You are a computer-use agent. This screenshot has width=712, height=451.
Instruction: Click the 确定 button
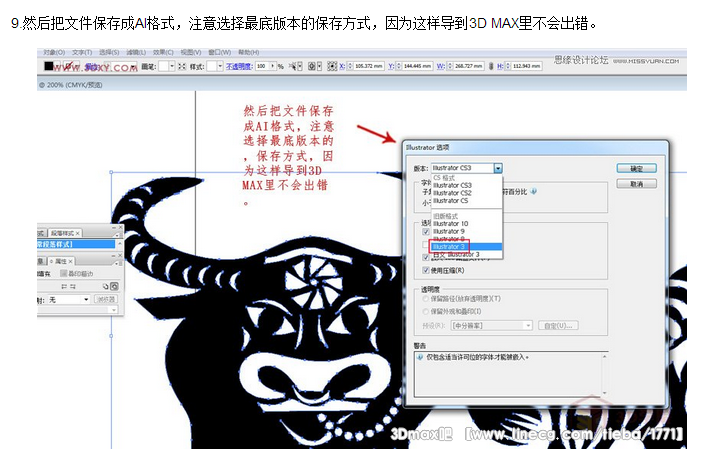(637, 169)
